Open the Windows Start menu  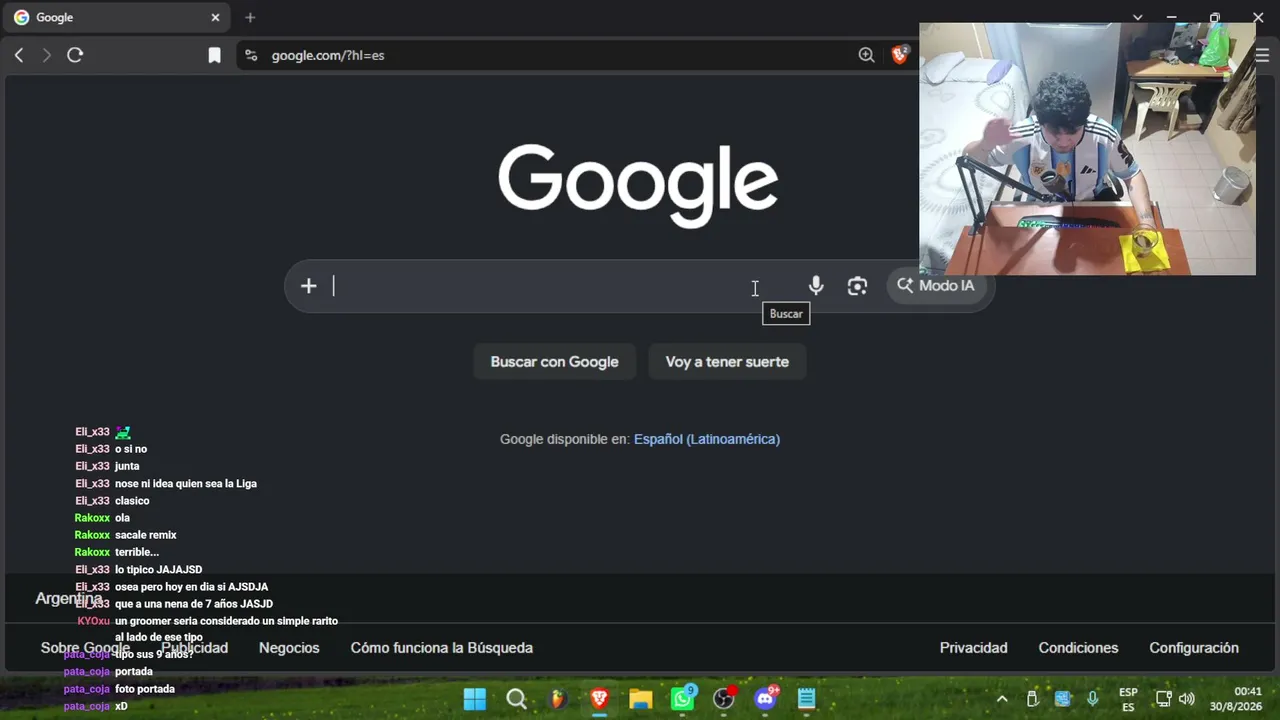[x=475, y=699]
